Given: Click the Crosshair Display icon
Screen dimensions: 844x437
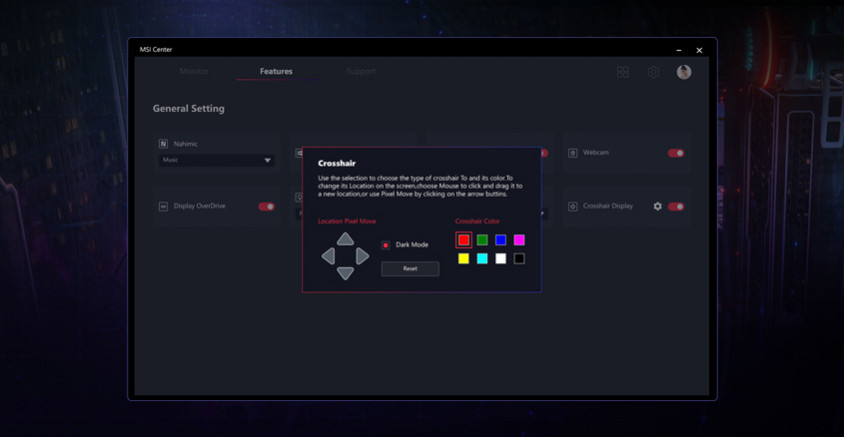Looking at the screenshot, I should [573, 207].
